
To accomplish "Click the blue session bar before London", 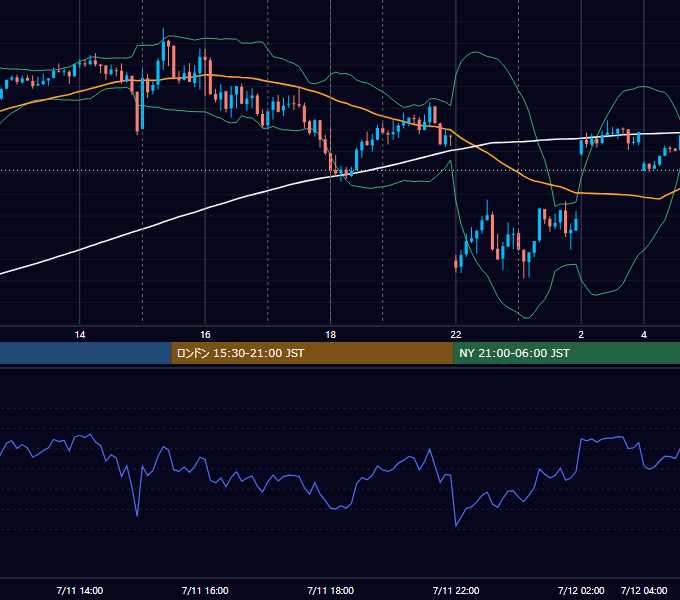I will point(86,353).
